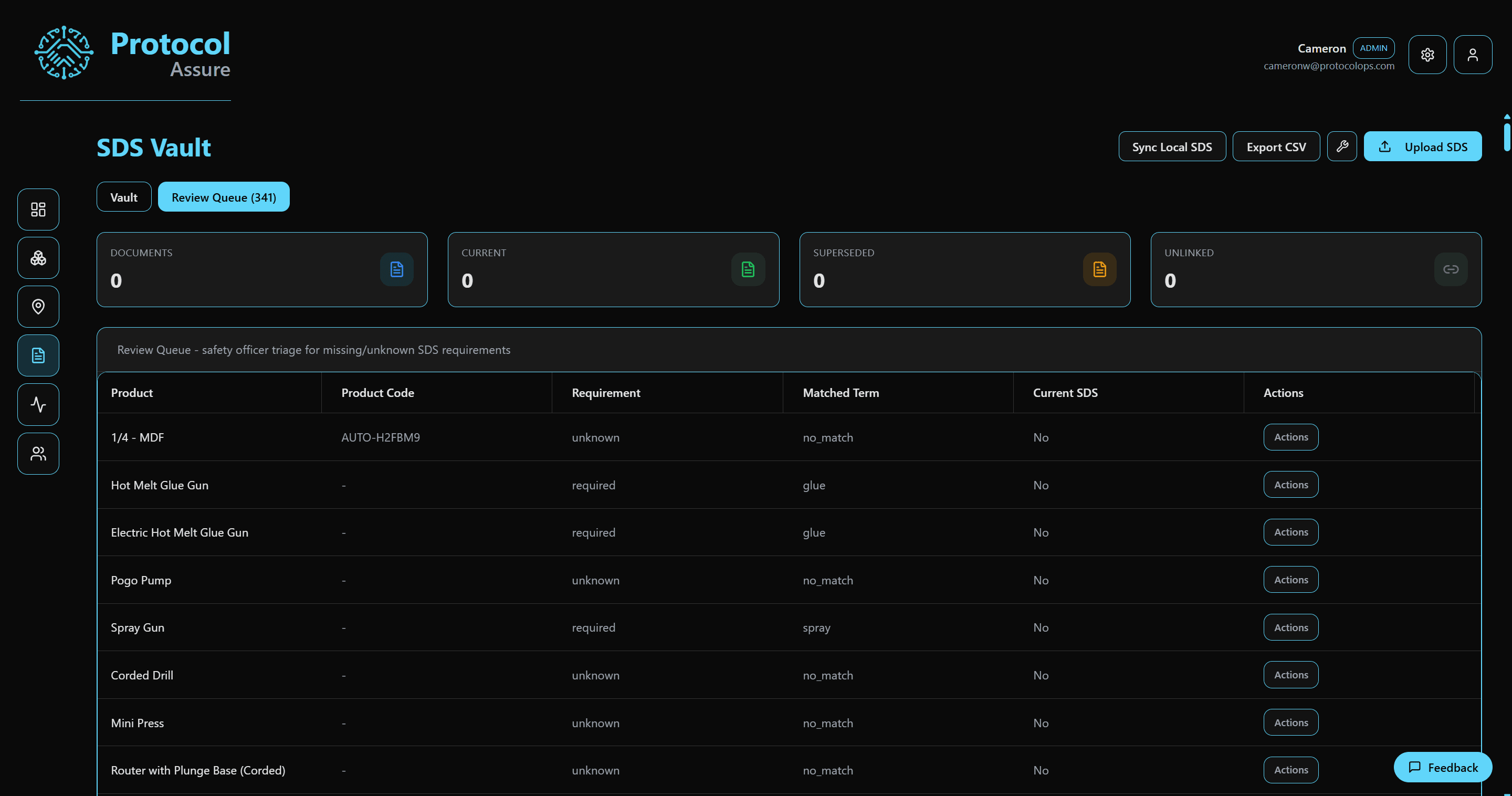Switch to the Vault tab
The height and width of the screenshot is (796, 1512).
123,197
